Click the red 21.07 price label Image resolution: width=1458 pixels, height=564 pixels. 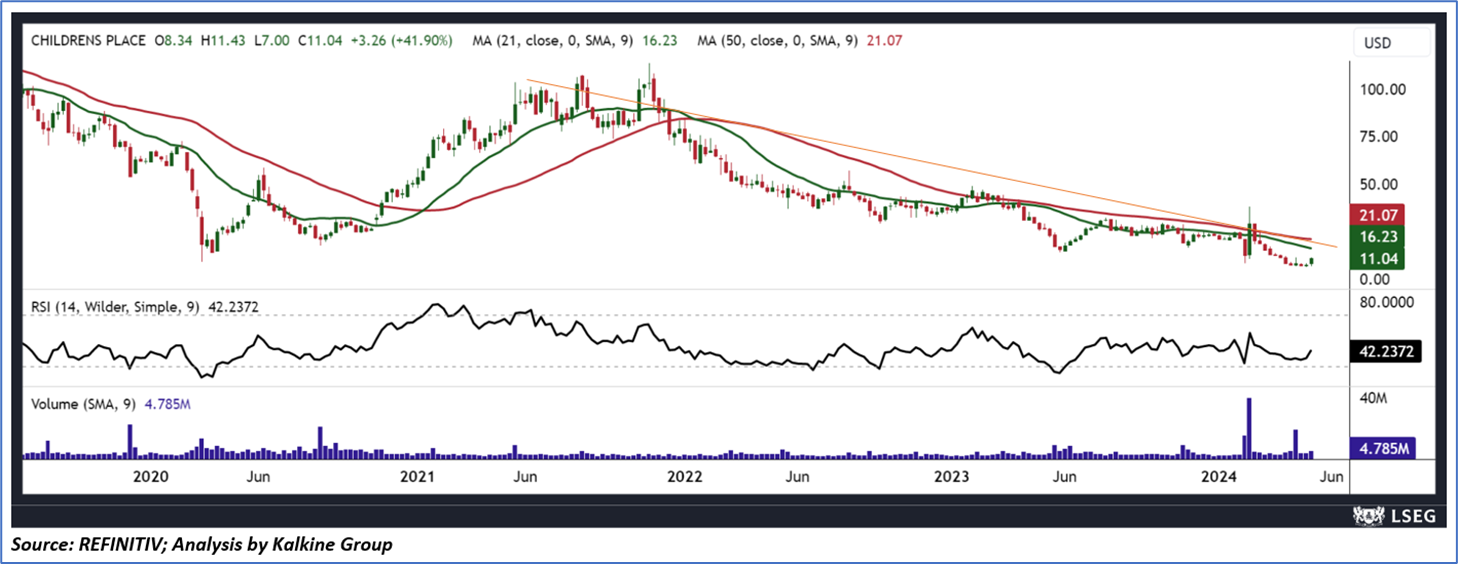click(x=1379, y=215)
